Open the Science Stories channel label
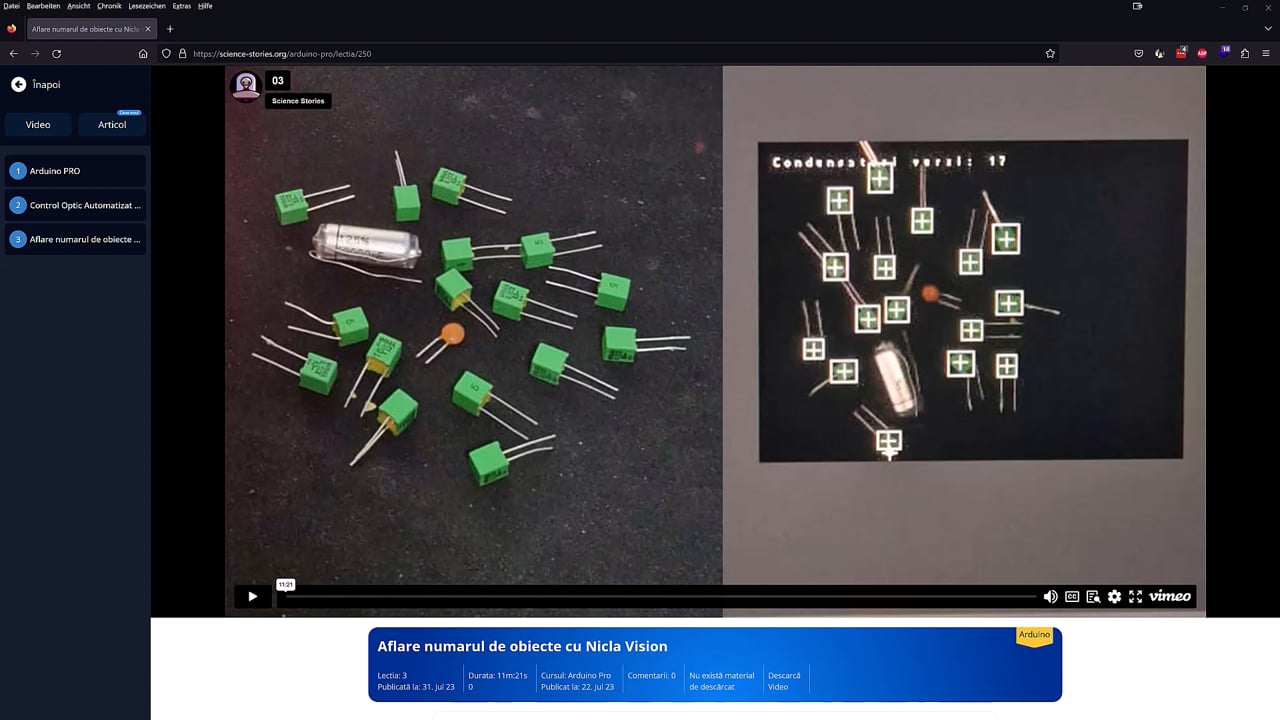The height and width of the screenshot is (720, 1280). (x=298, y=101)
